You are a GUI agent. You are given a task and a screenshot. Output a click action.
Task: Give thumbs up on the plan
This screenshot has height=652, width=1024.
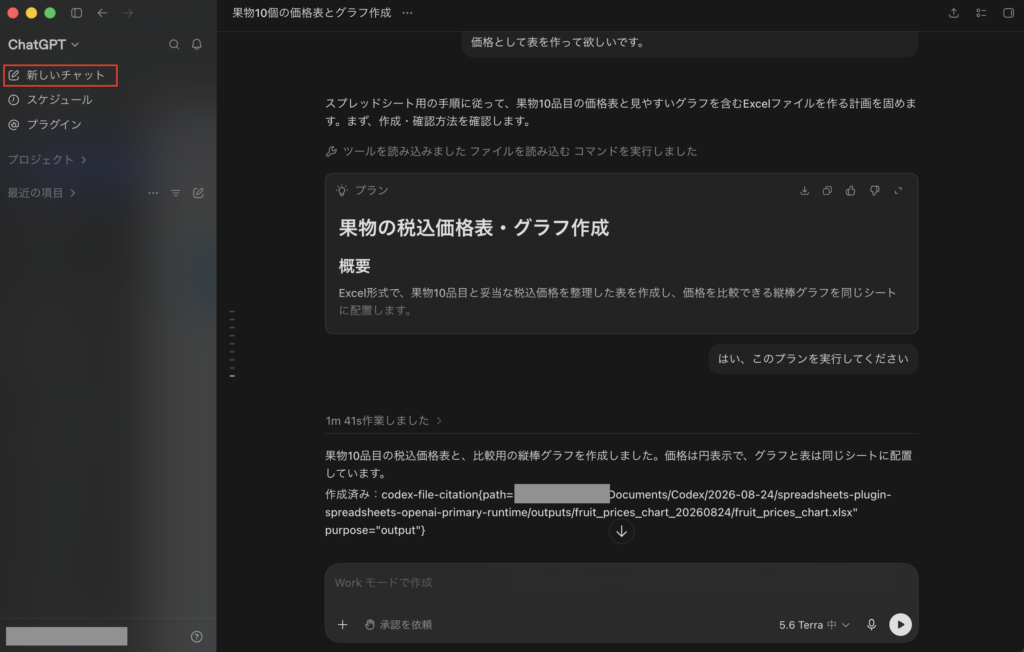(850, 191)
